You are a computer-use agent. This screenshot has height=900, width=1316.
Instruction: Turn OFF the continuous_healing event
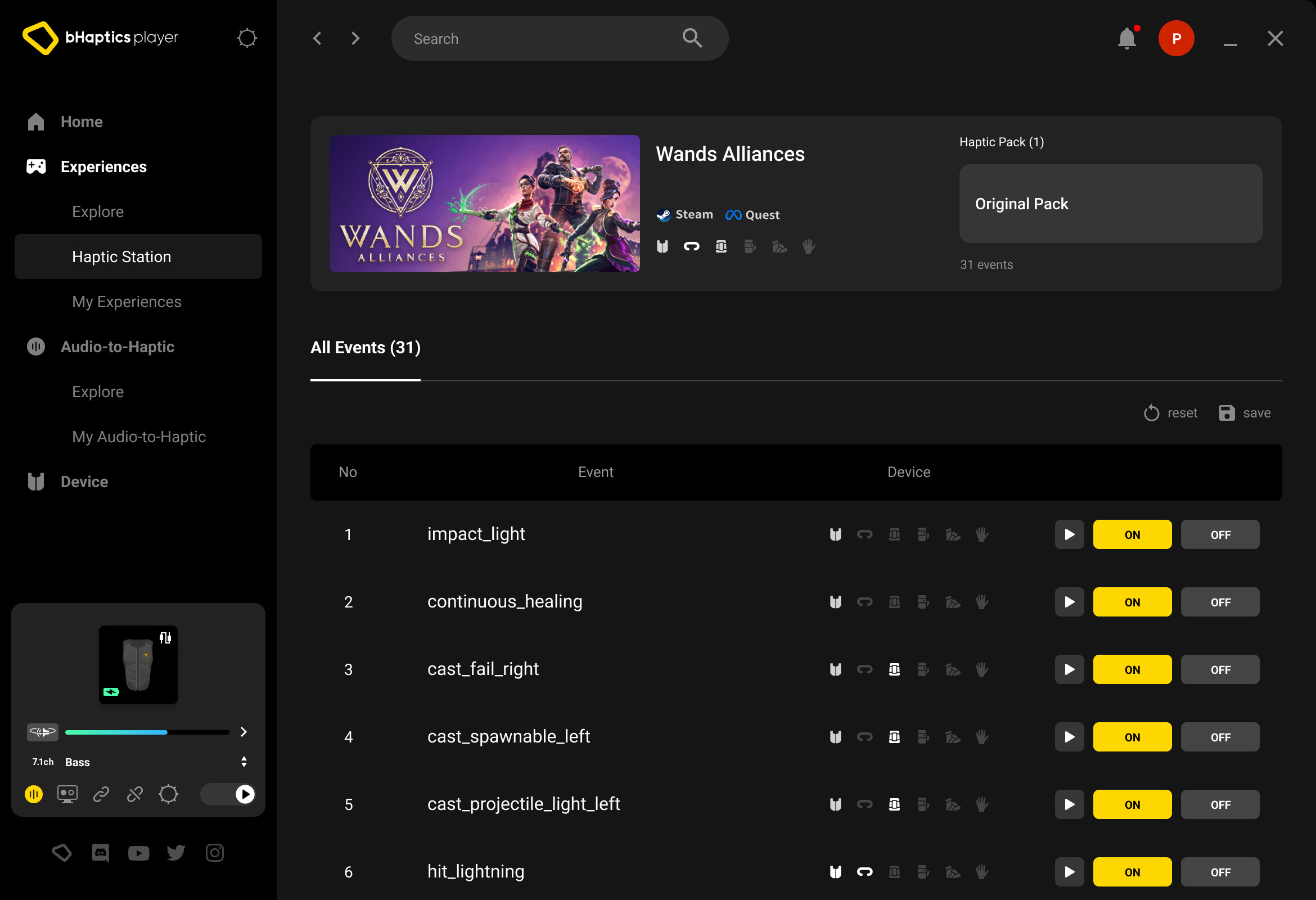click(x=1220, y=601)
